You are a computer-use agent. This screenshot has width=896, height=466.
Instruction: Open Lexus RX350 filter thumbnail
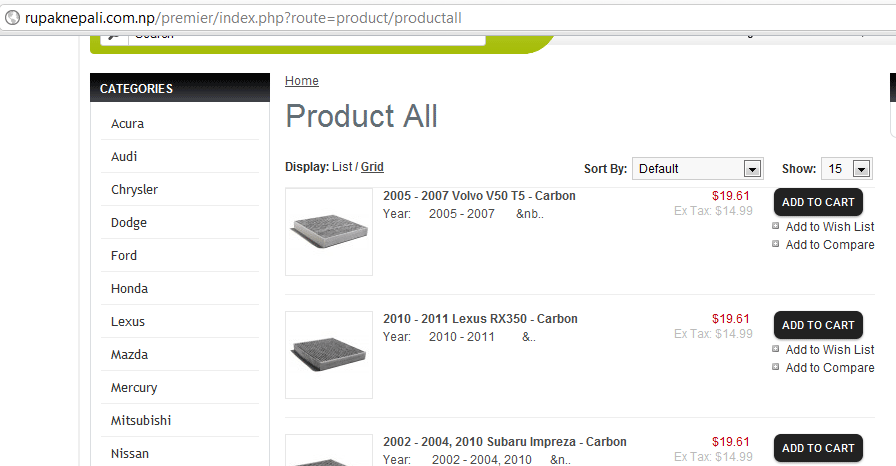click(x=329, y=355)
